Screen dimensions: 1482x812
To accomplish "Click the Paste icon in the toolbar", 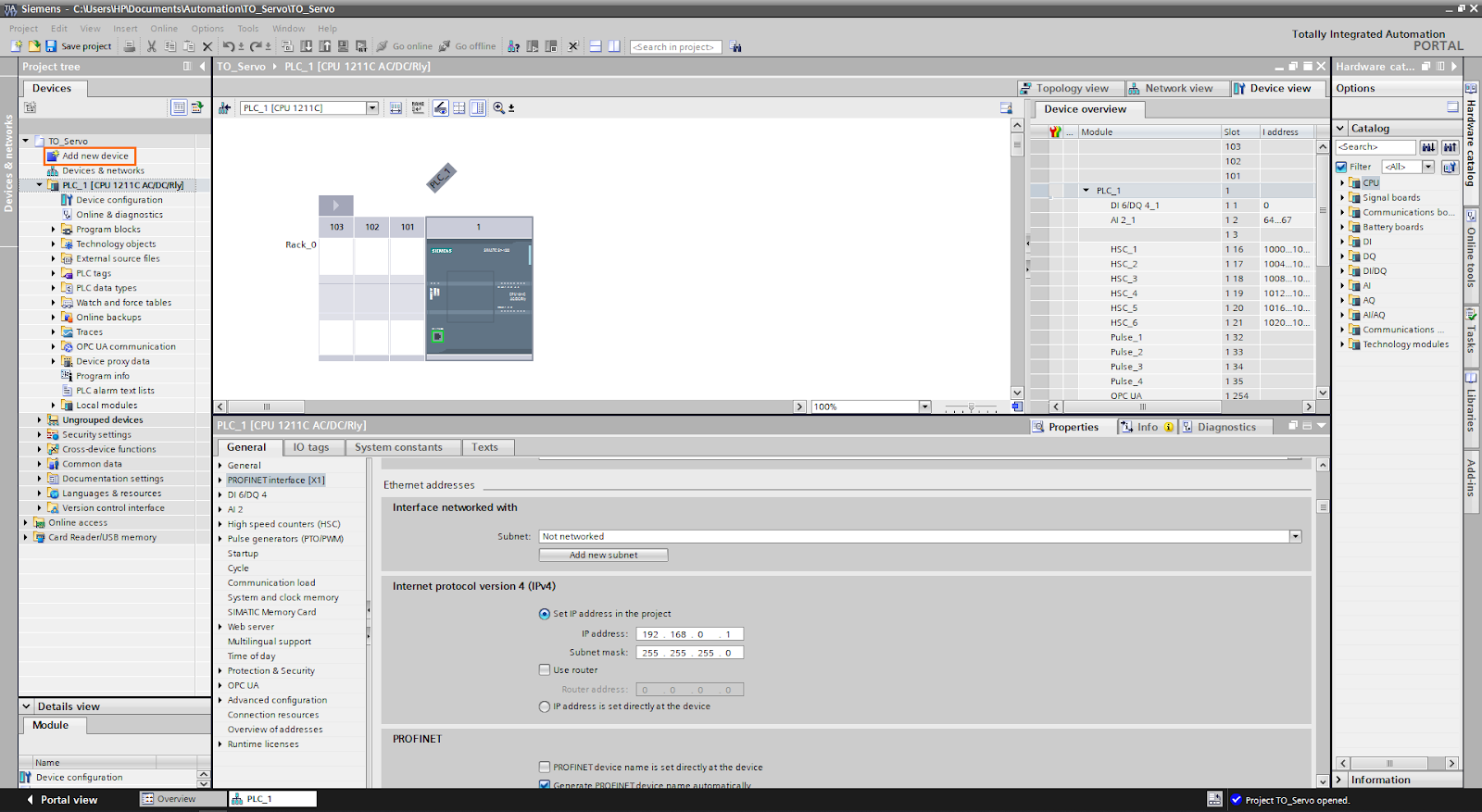I will pyautogui.click(x=189, y=45).
